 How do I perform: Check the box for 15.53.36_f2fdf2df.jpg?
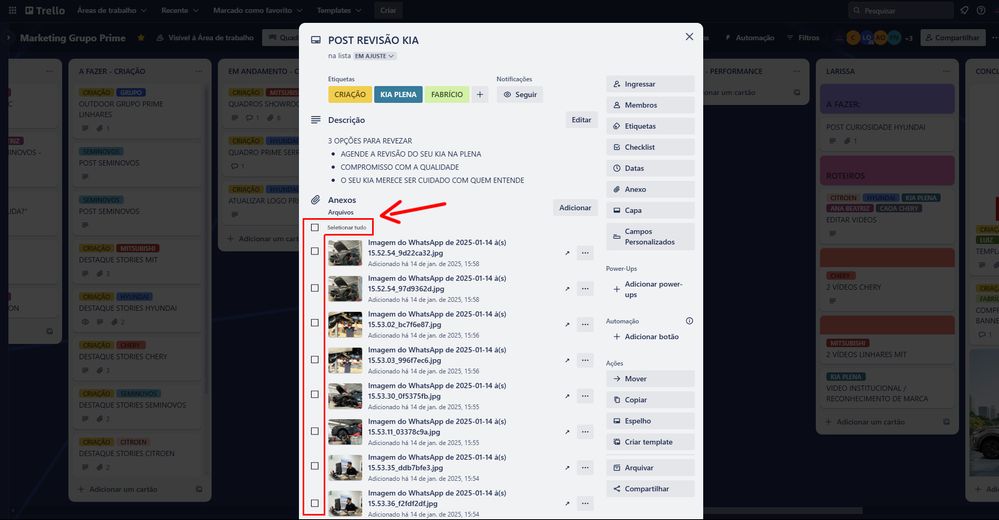point(315,503)
